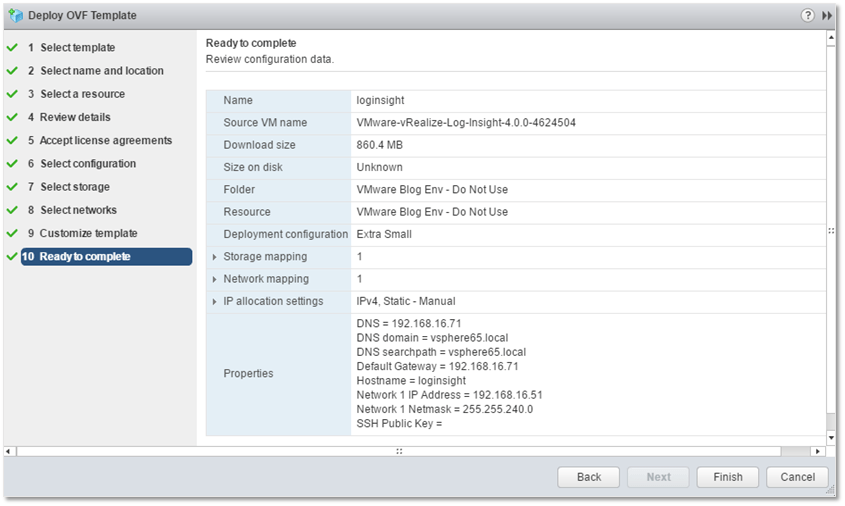Click horizontal scrollbar right arrow
The height and width of the screenshot is (506, 845).
pos(818,451)
